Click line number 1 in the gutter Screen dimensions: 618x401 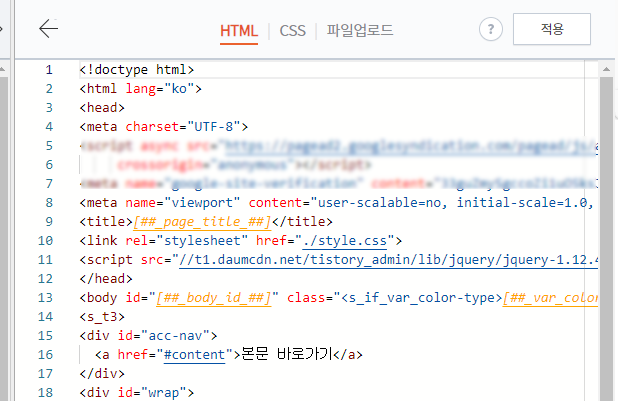(x=49, y=70)
